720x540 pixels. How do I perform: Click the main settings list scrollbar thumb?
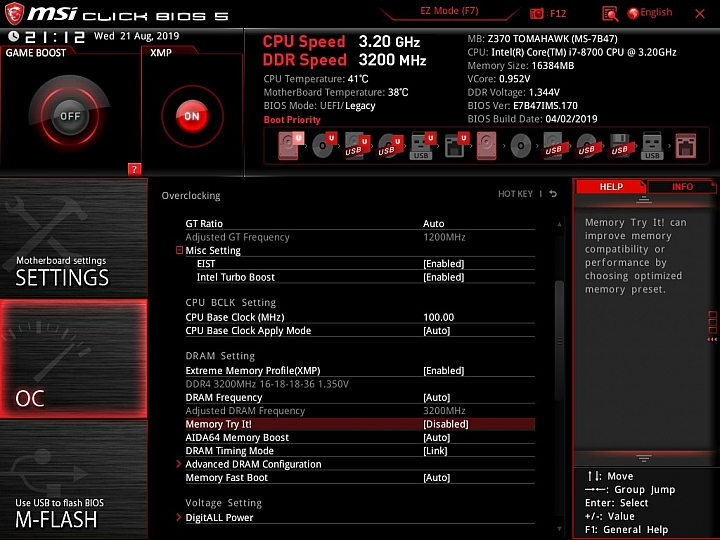click(x=559, y=341)
